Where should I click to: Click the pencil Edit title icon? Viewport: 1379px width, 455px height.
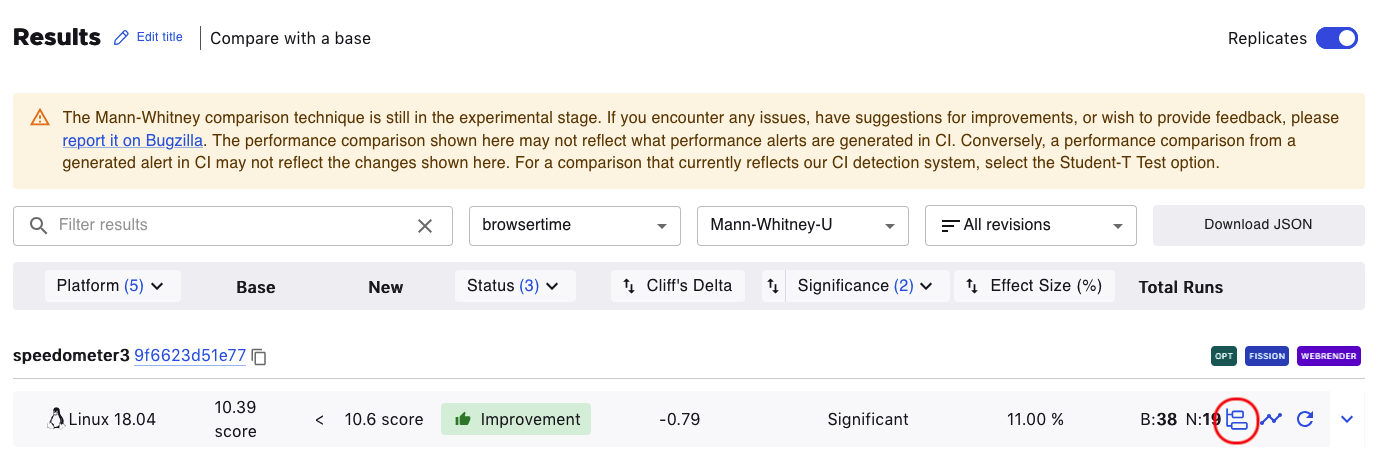point(122,38)
